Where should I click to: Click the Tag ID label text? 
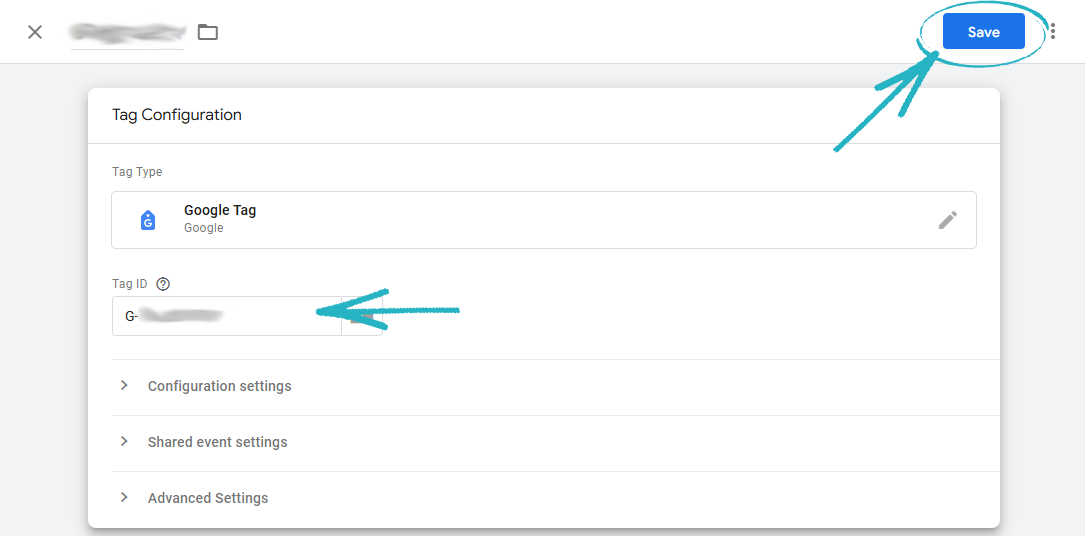[x=130, y=284]
